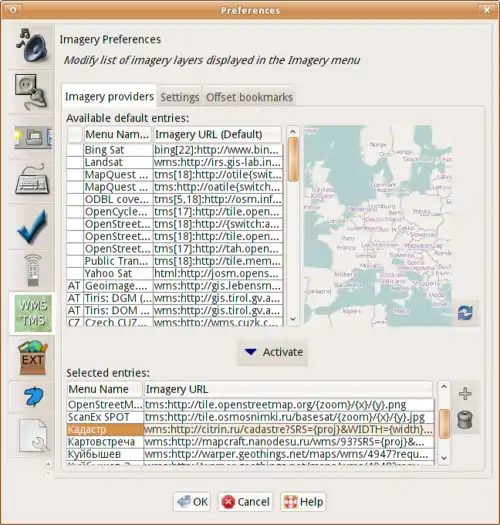The image size is (500, 525).
Task: Open the EXT extensions box icon
Action: tap(32, 357)
